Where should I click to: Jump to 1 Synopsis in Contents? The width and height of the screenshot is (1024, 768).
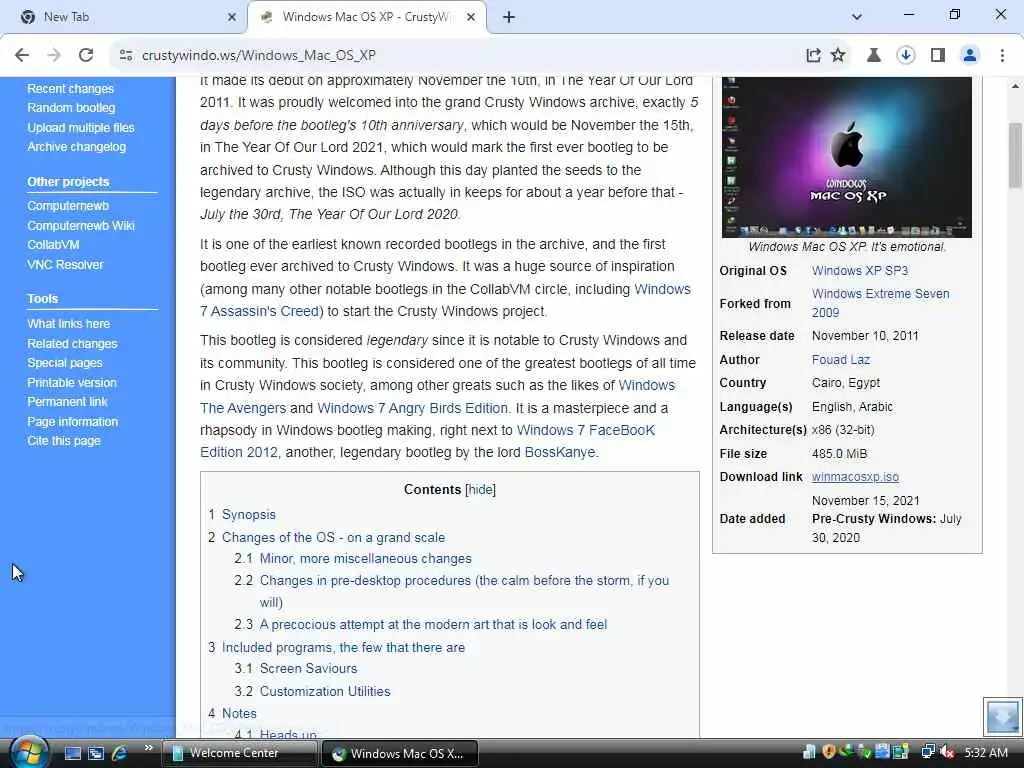pos(248,515)
